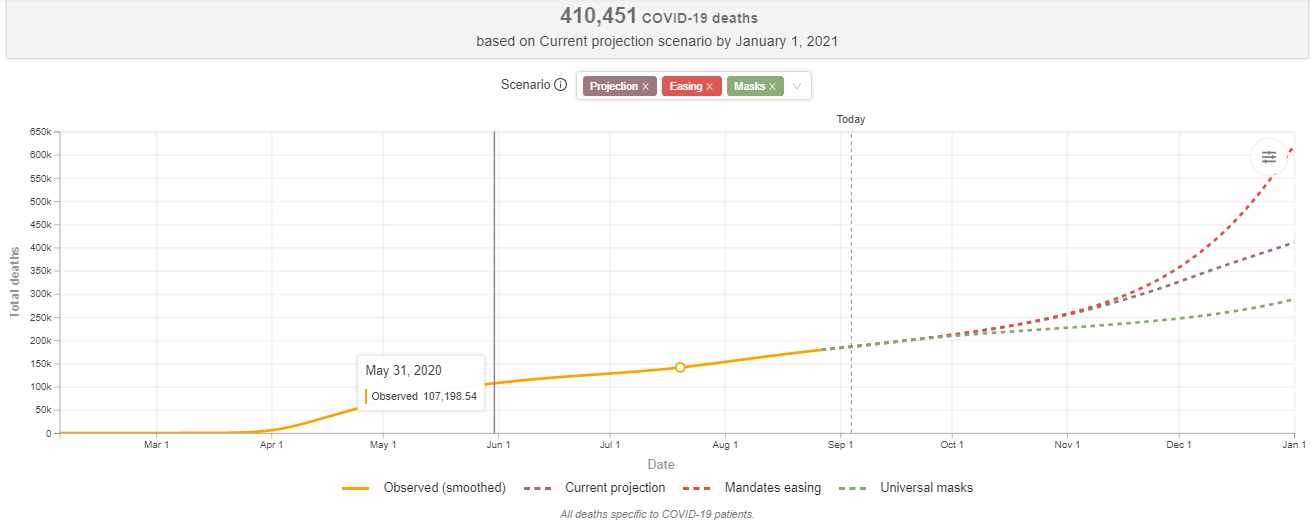Remove the Masks scenario tag
This screenshot has width=1311, height=530.
[772, 87]
